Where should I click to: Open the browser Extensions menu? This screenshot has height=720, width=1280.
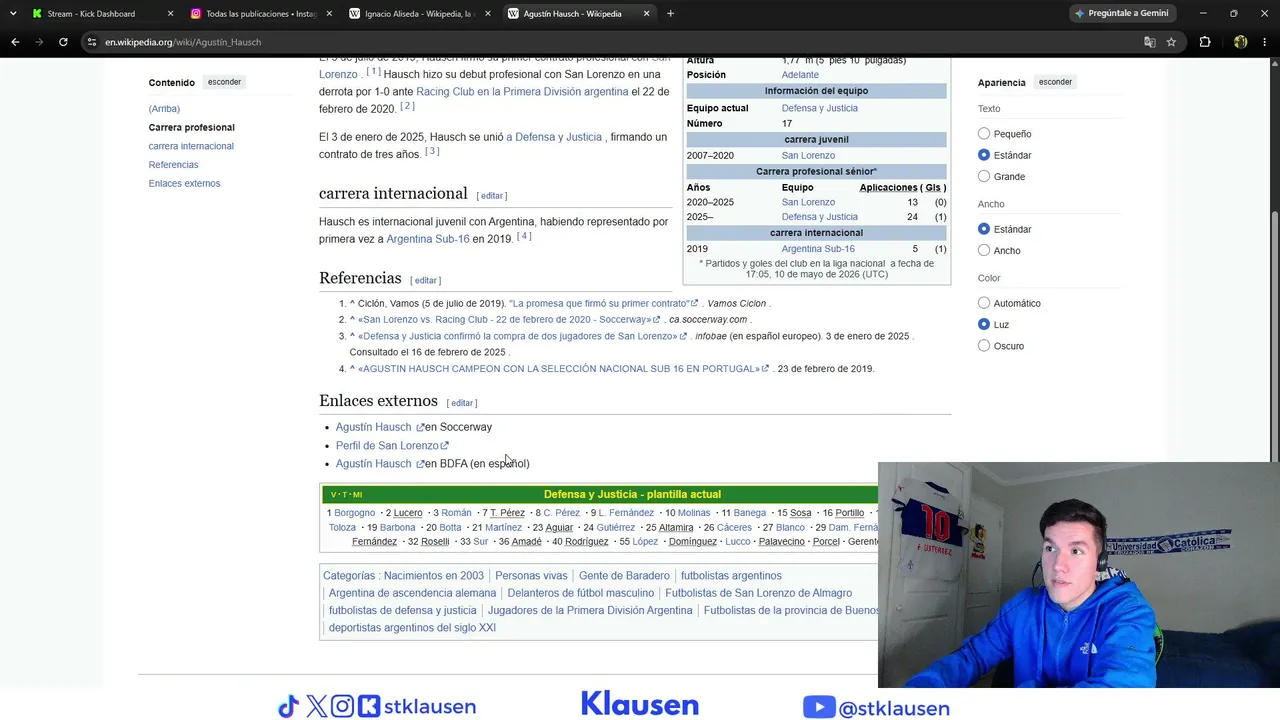coord(1205,42)
